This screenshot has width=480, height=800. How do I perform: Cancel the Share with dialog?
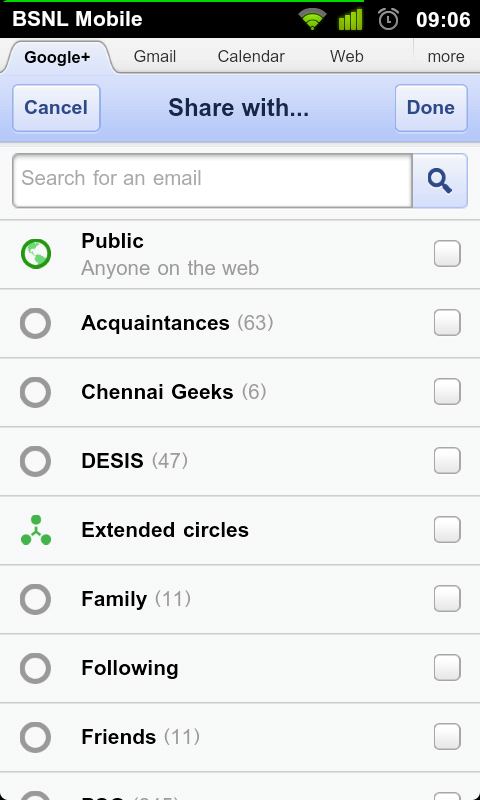point(56,108)
